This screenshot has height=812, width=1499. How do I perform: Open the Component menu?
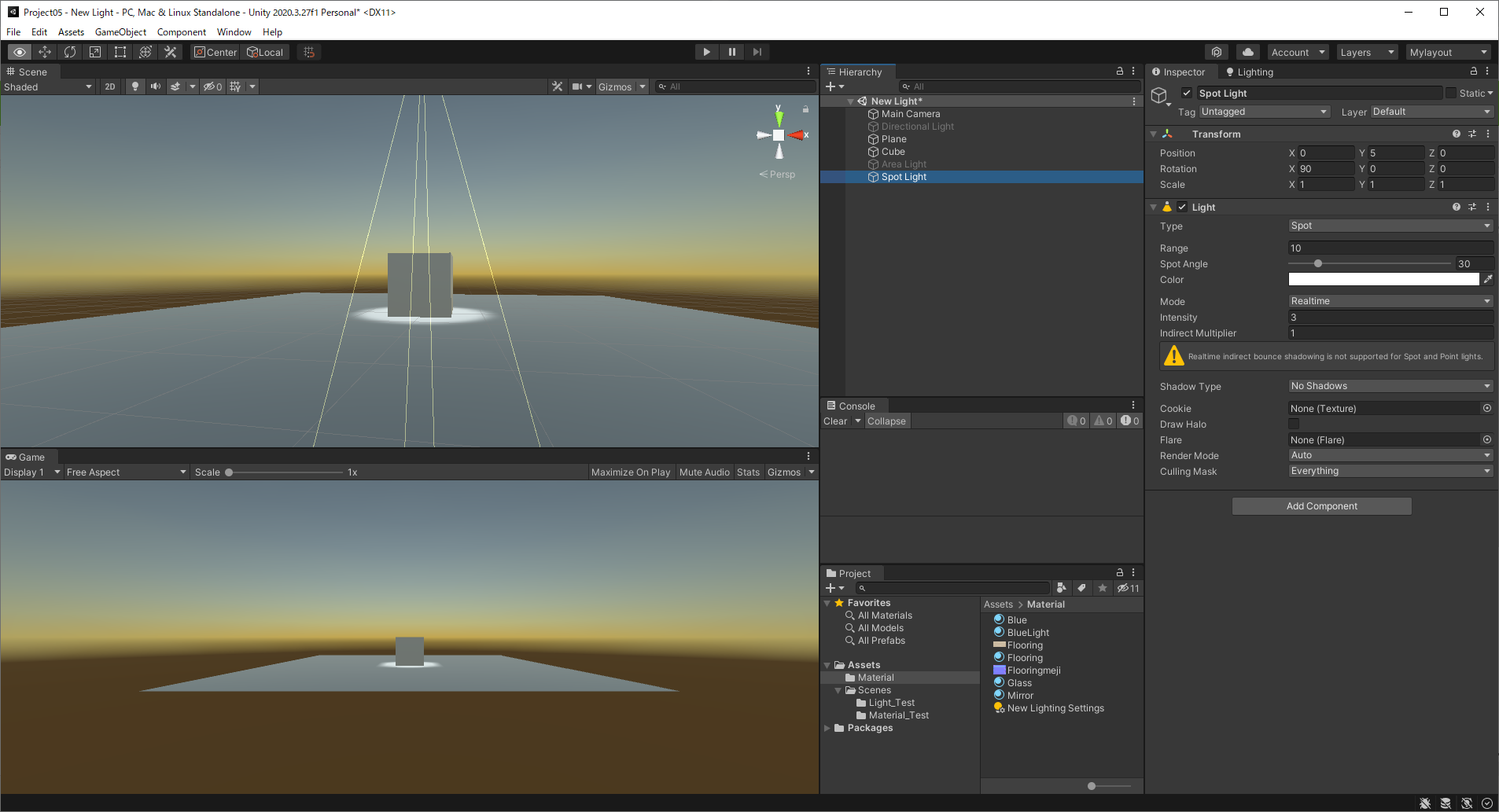click(x=181, y=32)
